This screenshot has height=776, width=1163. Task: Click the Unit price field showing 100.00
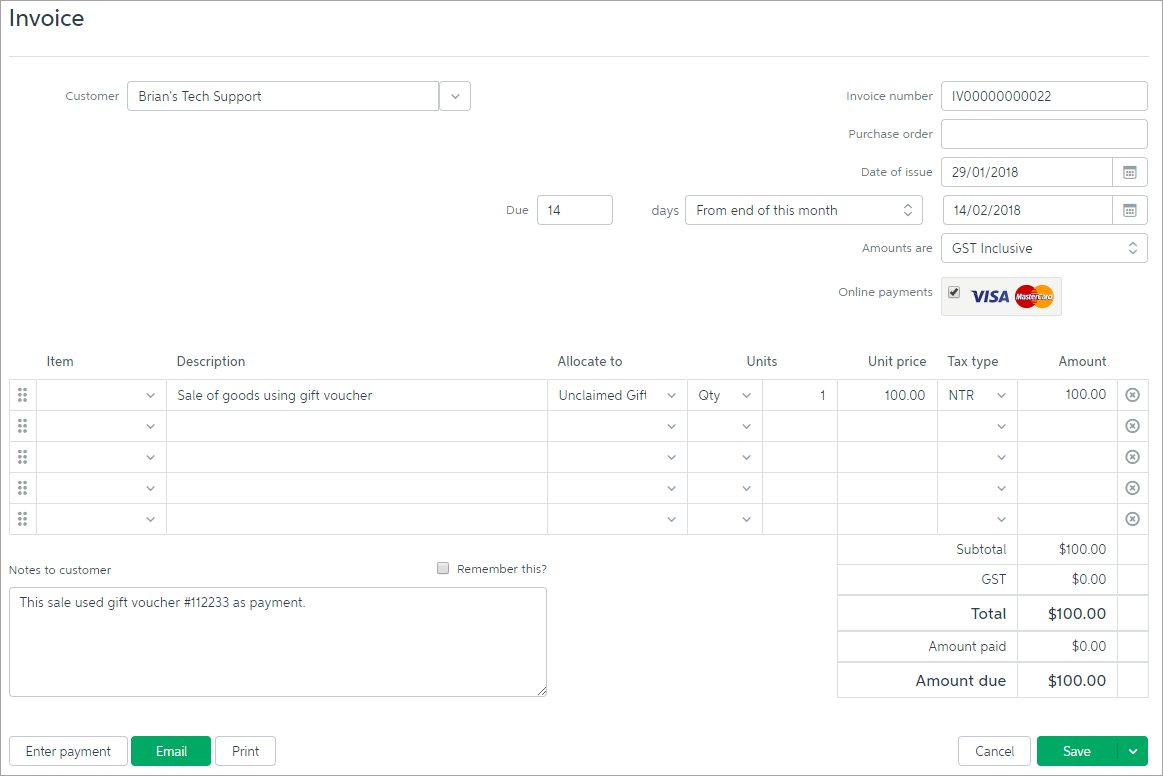pos(888,395)
